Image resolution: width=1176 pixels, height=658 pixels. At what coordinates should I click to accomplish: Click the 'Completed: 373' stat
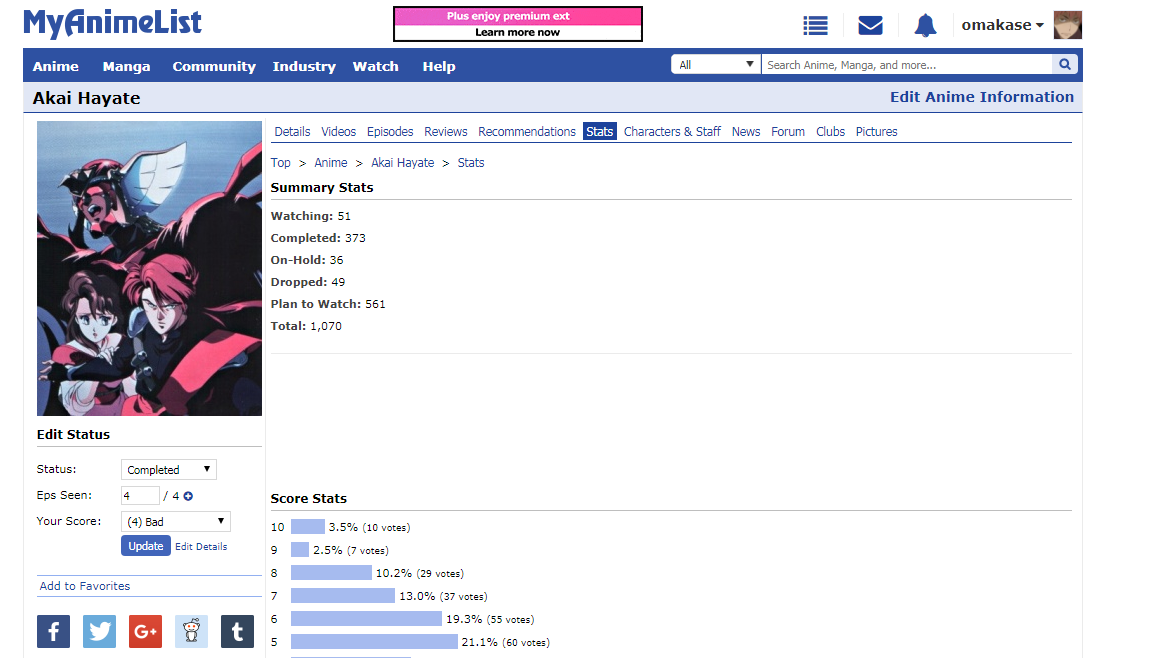click(318, 238)
